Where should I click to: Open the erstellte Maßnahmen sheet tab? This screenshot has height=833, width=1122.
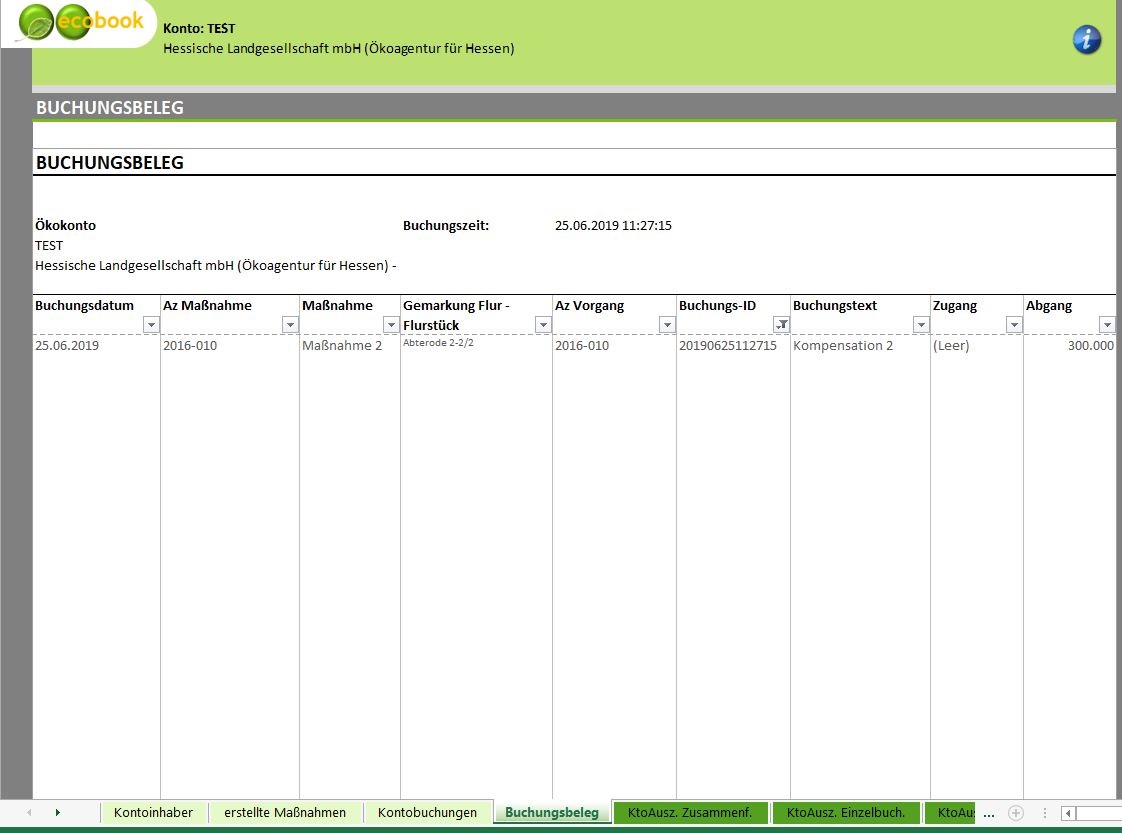(x=285, y=813)
